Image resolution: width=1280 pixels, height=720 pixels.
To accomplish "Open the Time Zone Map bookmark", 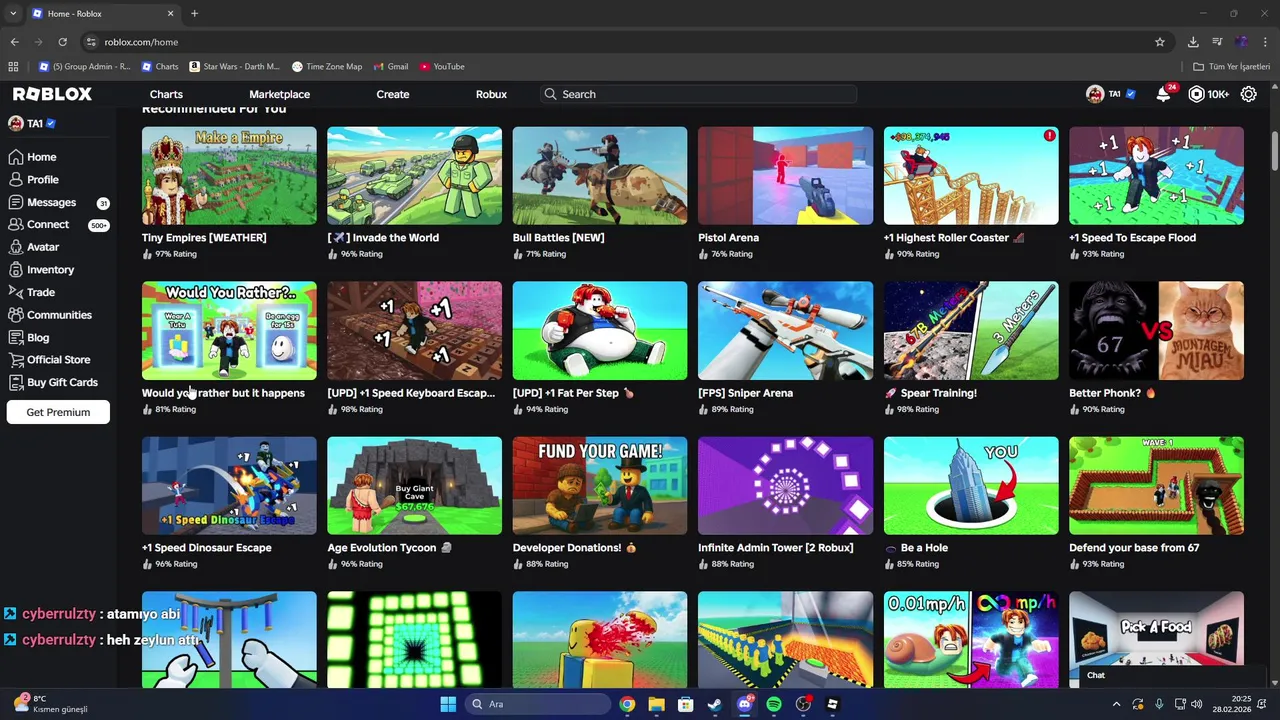I will pyautogui.click(x=327, y=66).
